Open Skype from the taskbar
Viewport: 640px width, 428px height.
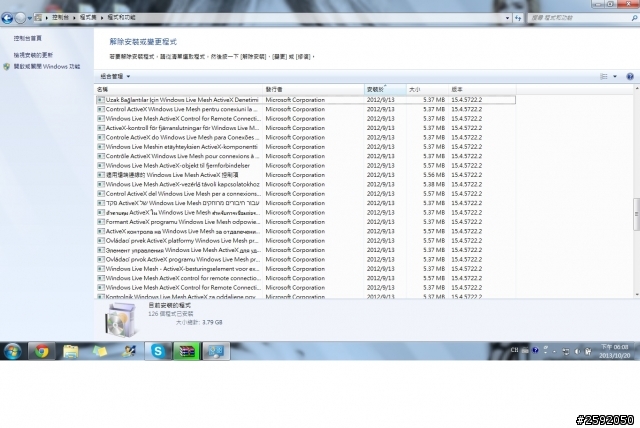coord(158,351)
